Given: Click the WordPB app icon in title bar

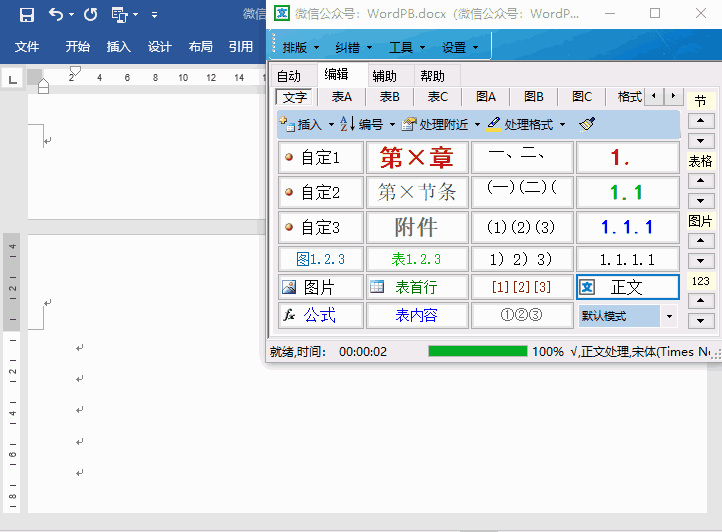Looking at the screenshot, I should point(282,13).
